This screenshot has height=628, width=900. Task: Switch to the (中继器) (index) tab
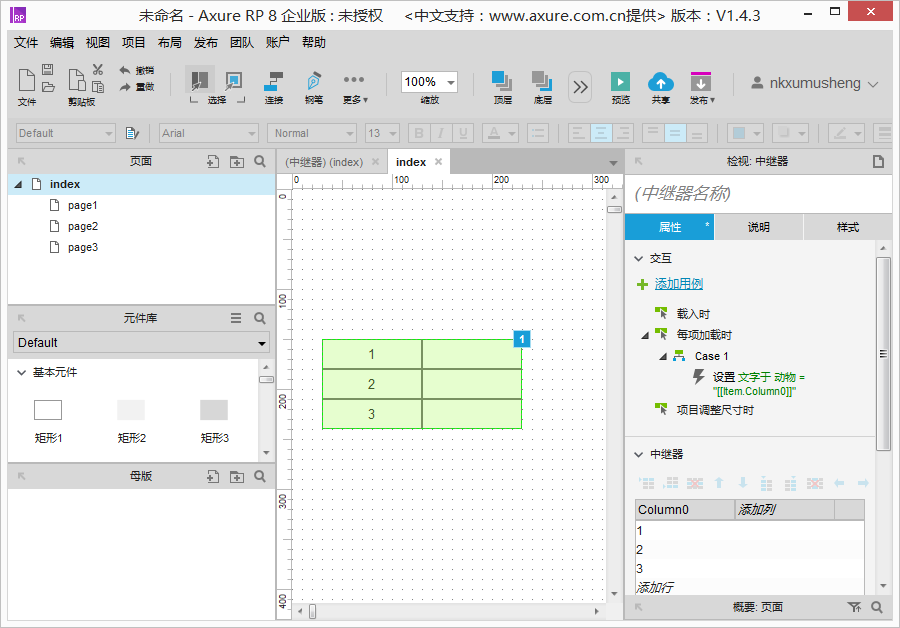324,162
